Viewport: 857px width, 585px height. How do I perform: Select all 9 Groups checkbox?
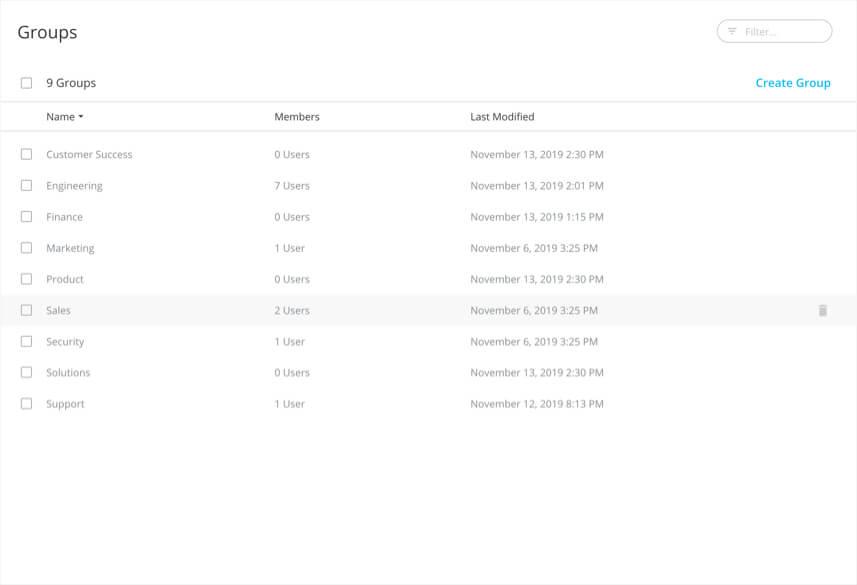click(26, 83)
